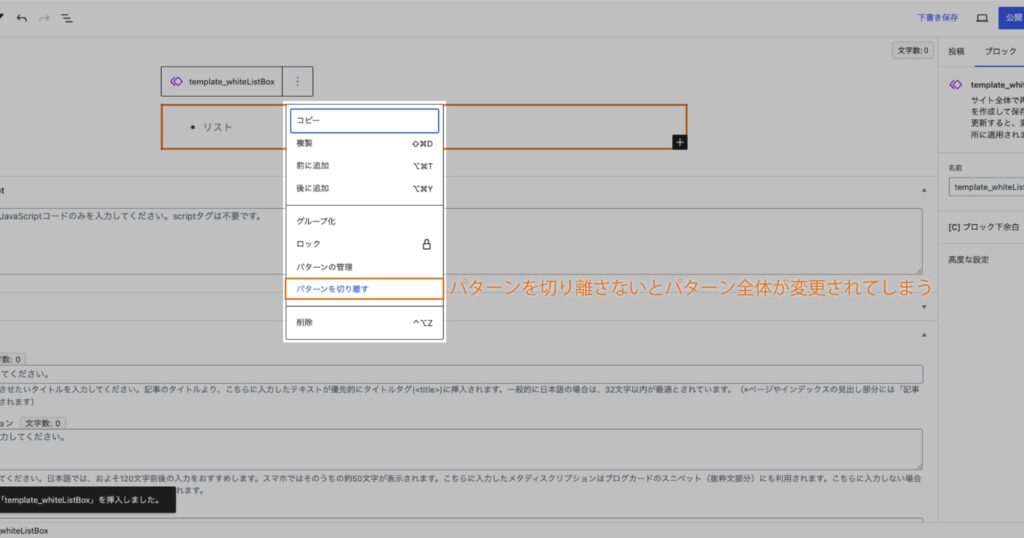Select コピー in the block menu
The image size is (1024, 538).
(x=364, y=121)
